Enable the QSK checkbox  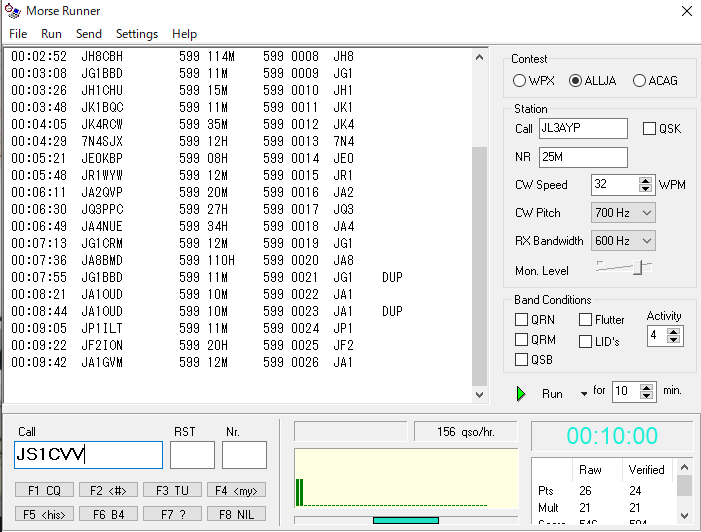[x=649, y=129]
